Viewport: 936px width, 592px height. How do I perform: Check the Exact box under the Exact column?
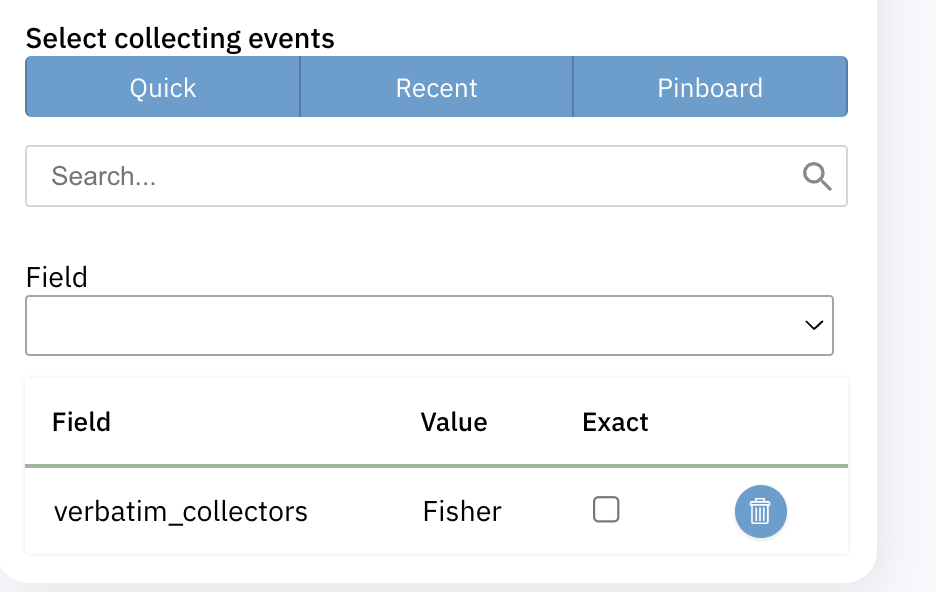click(x=606, y=509)
